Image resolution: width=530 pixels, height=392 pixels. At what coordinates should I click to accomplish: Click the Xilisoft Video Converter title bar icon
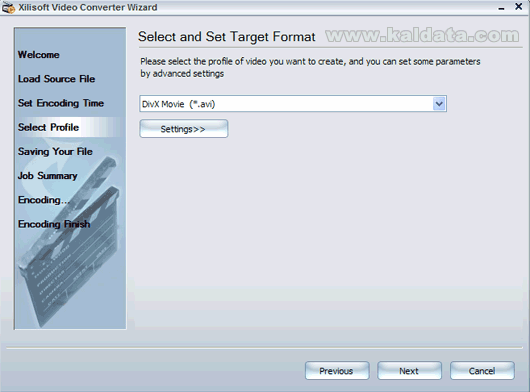tap(8, 7)
